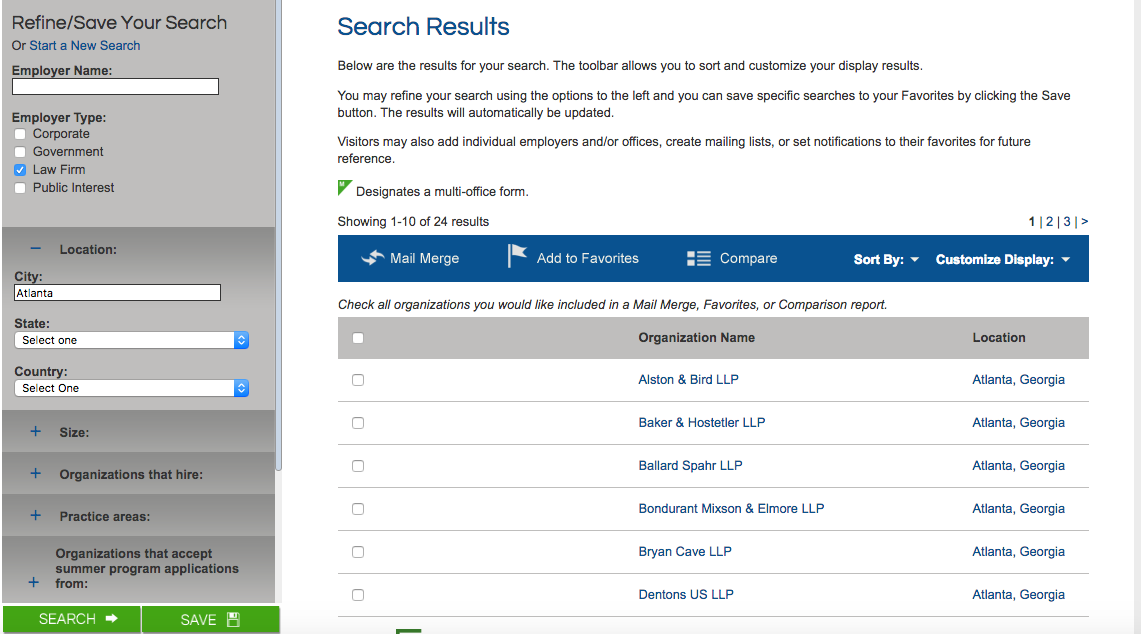Click Atlanta, Georgia for Bondurant Mixson
This screenshot has width=1141, height=634.
(1018, 508)
